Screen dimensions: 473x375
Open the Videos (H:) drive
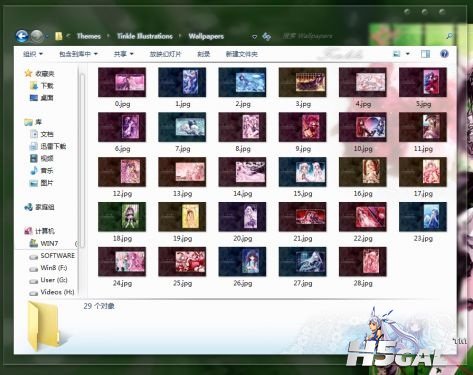coord(52,292)
